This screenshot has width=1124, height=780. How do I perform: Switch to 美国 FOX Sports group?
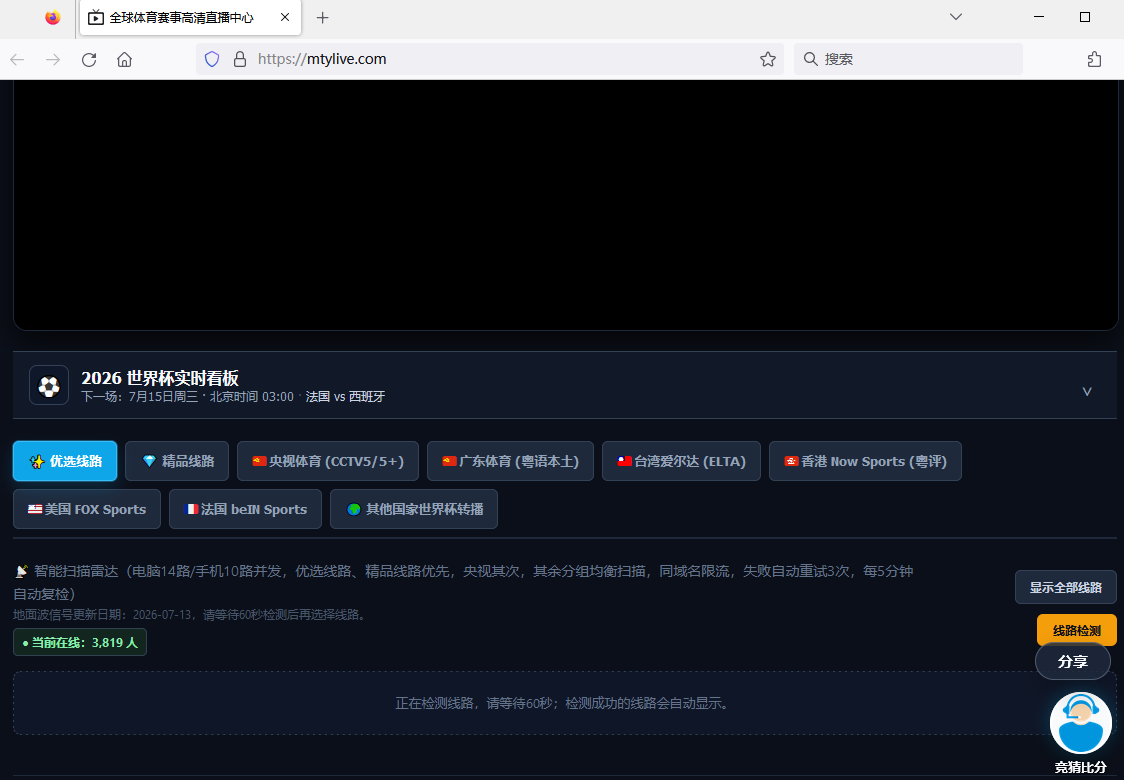87,509
